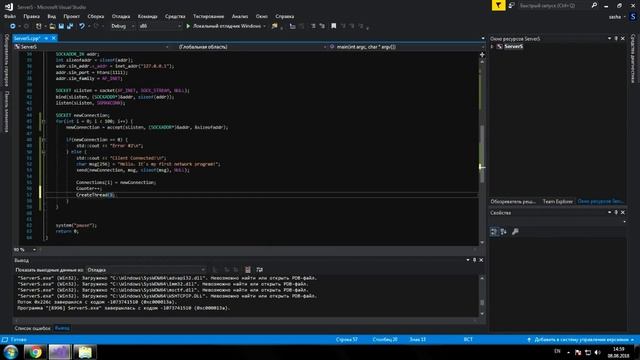The width and height of the screenshot is (640, 360).
Task: Open the Сборка menu
Action: click(96, 16)
